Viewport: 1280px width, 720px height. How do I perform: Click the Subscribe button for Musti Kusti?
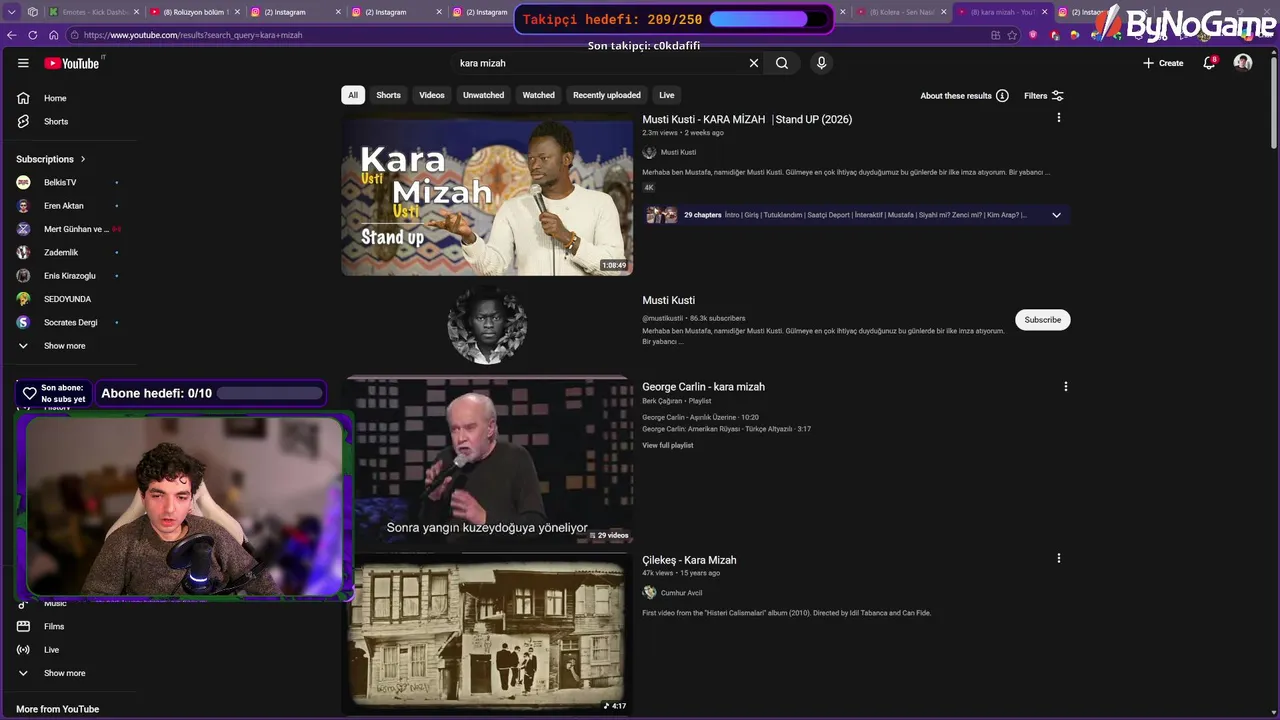coord(1043,320)
